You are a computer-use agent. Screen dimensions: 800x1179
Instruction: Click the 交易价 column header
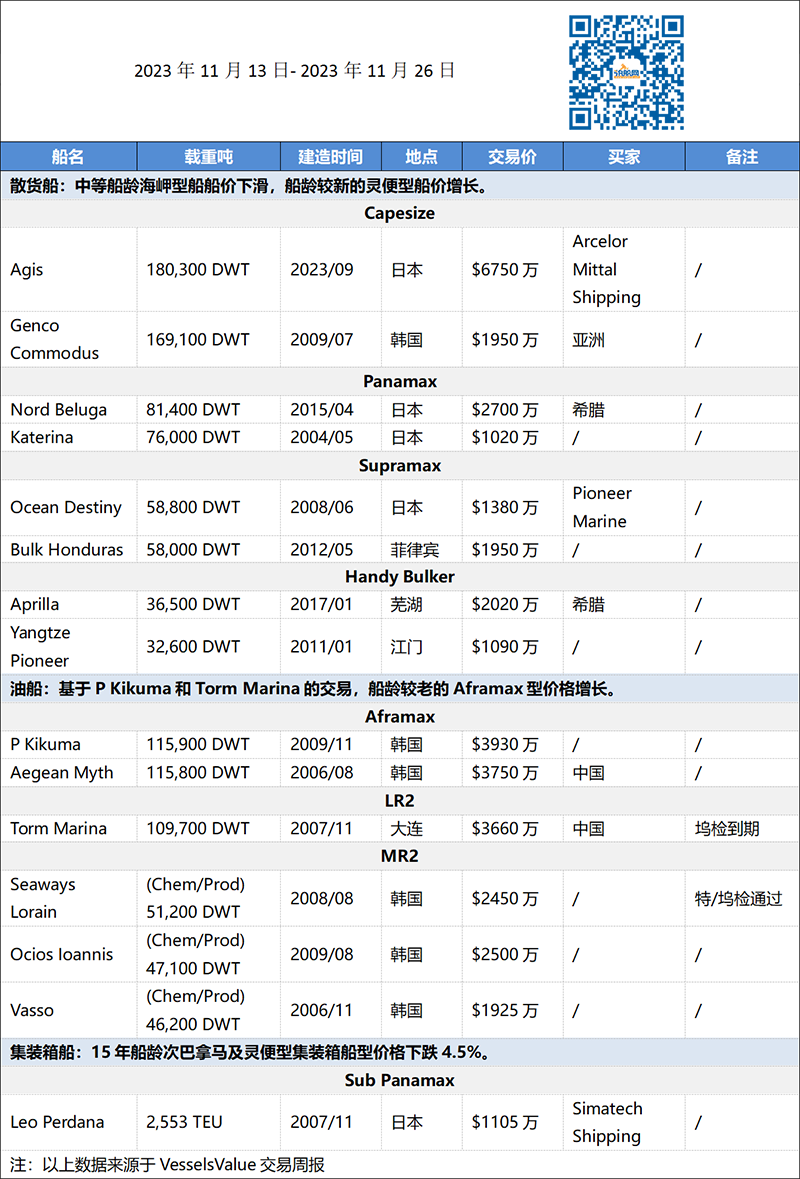pos(513,156)
